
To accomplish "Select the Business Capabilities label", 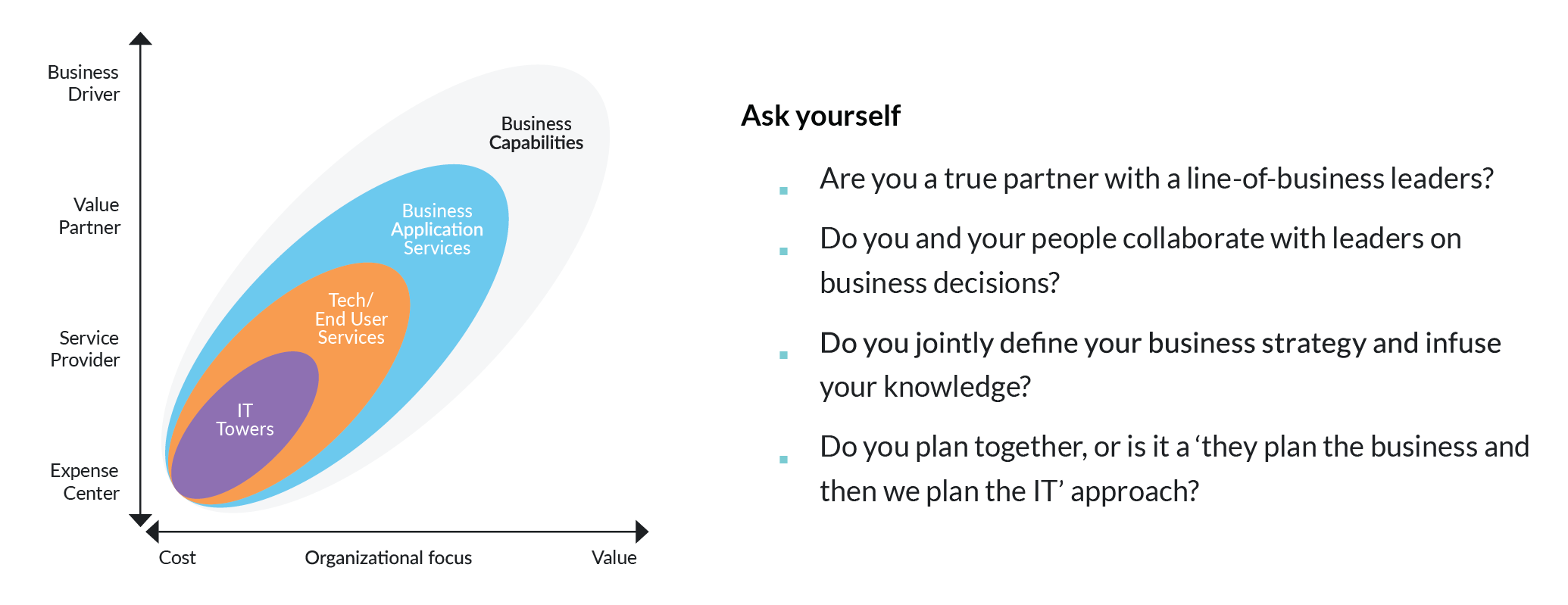I will pyautogui.click(x=536, y=133).
